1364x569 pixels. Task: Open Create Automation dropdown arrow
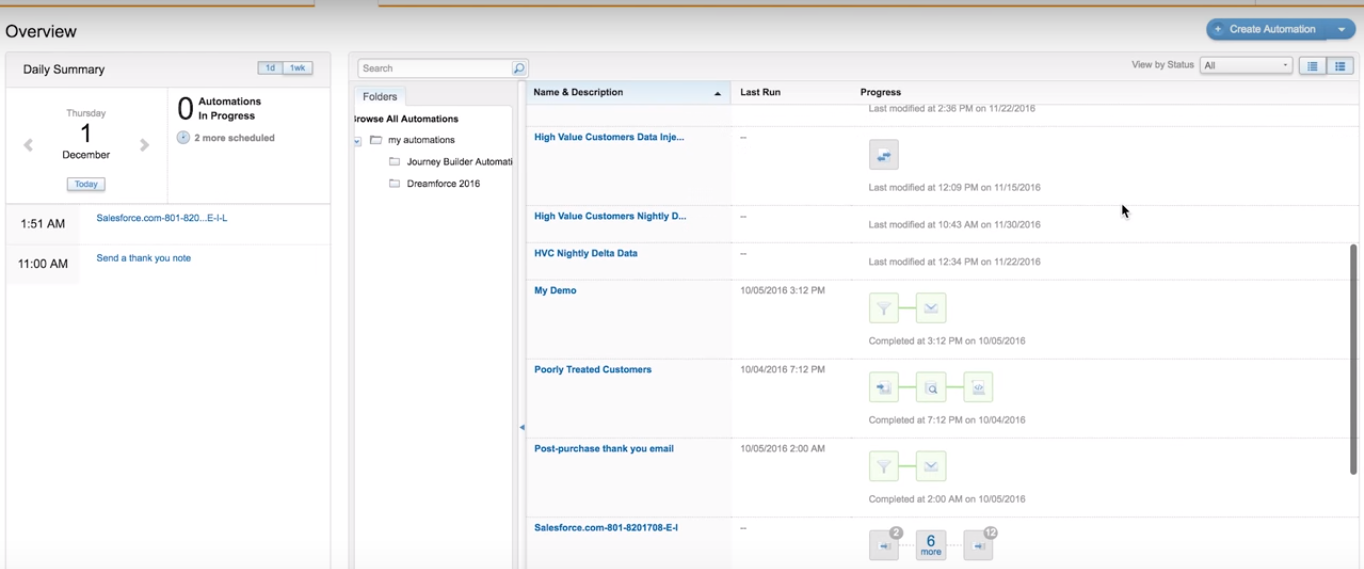click(x=1342, y=30)
